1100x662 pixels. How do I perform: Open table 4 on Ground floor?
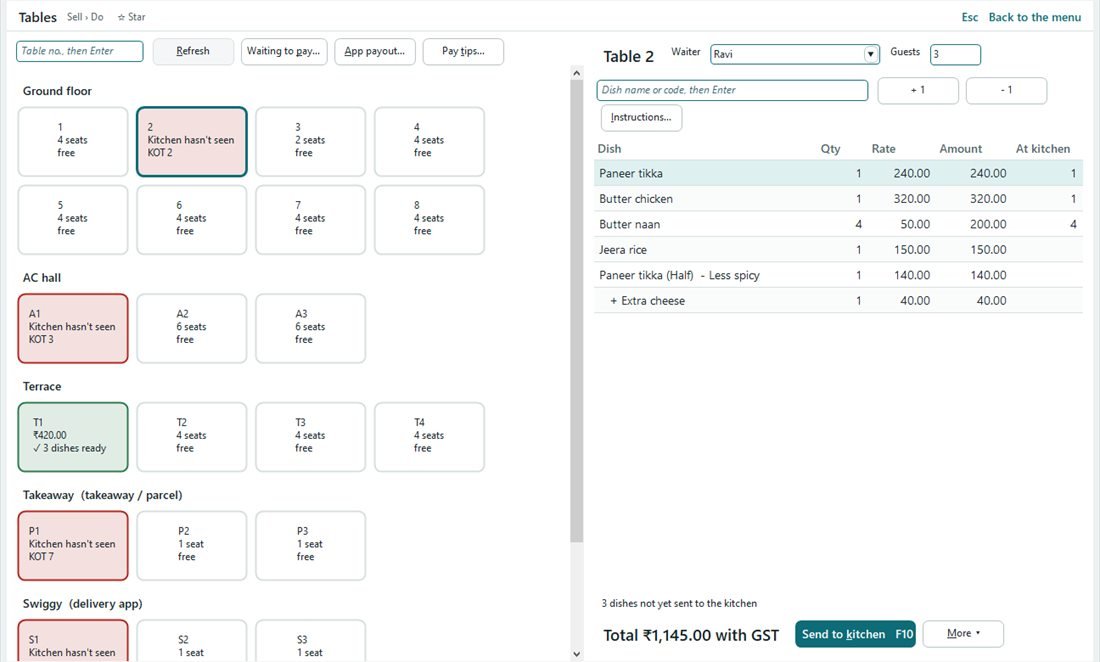[429, 142]
